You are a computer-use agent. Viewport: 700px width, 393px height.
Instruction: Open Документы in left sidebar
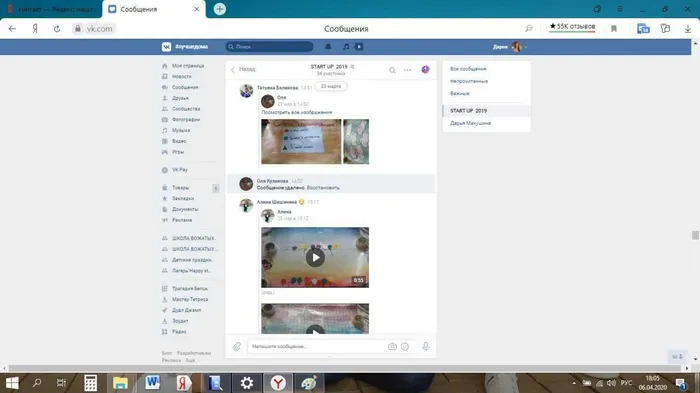click(185, 209)
